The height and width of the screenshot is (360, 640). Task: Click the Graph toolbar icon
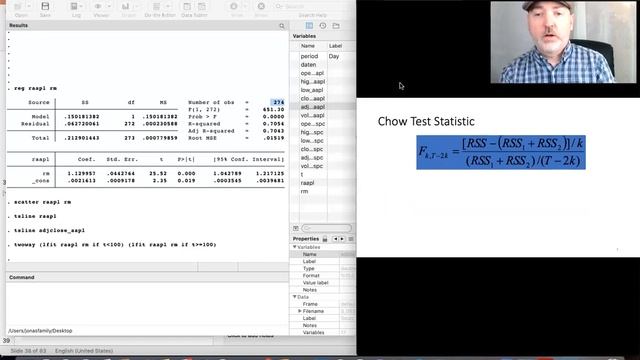(x=125, y=7)
